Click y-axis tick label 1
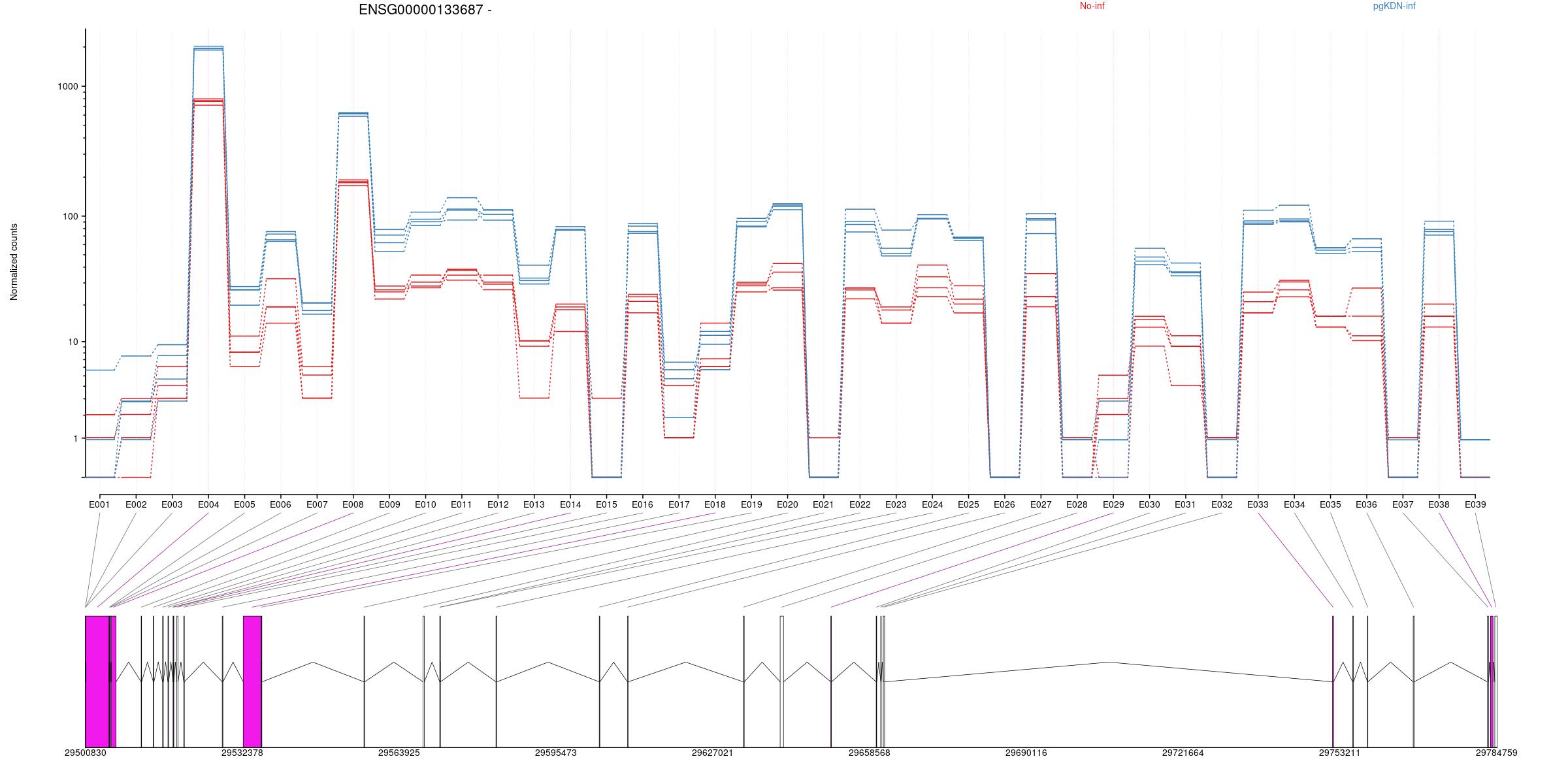Screen dimensions: 1568x784 (x=75, y=439)
